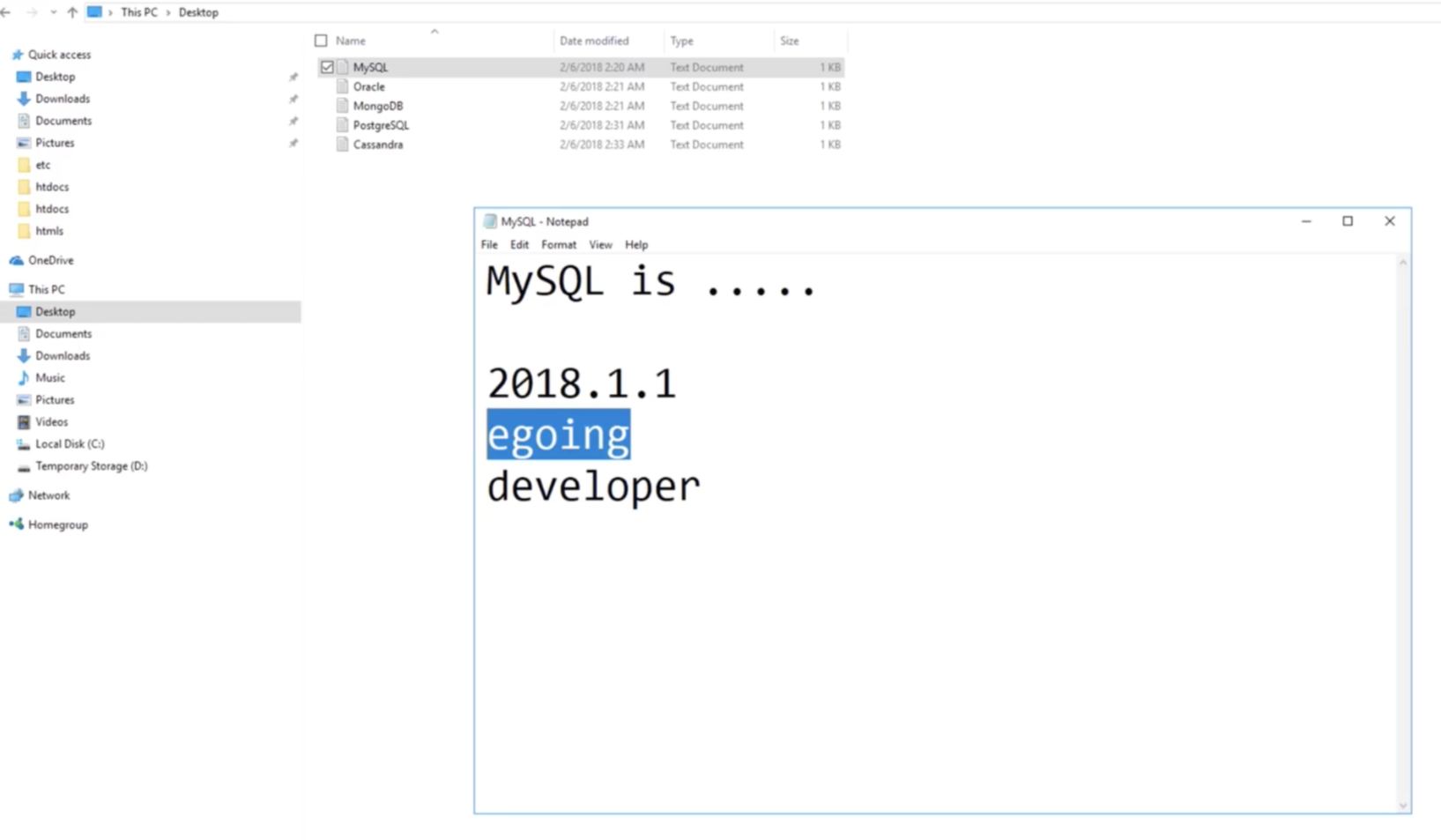Open the Notepad Edit menu
The height and width of the screenshot is (840, 1441).
click(519, 245)
